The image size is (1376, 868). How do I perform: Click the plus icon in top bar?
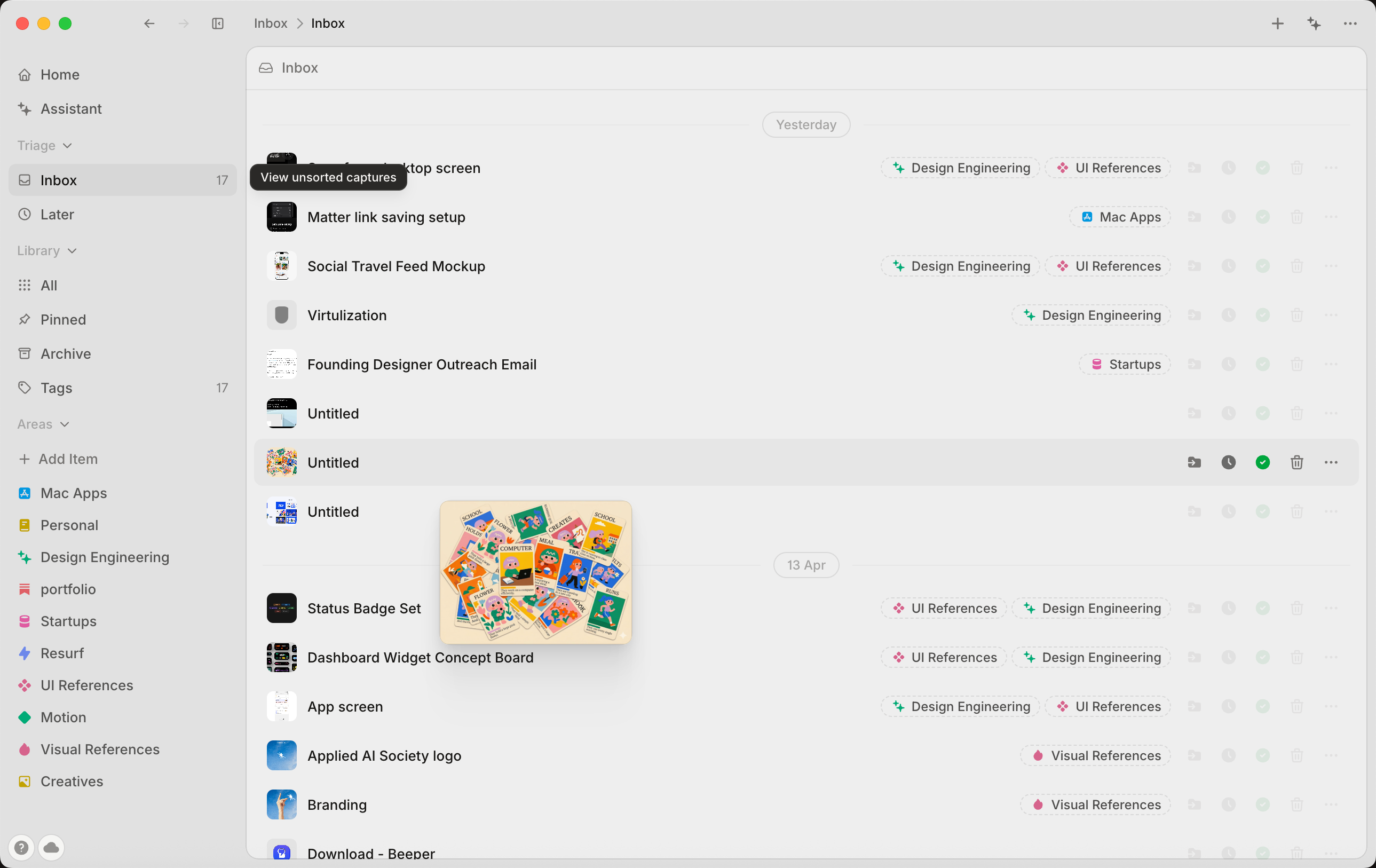pos(1278,23)
